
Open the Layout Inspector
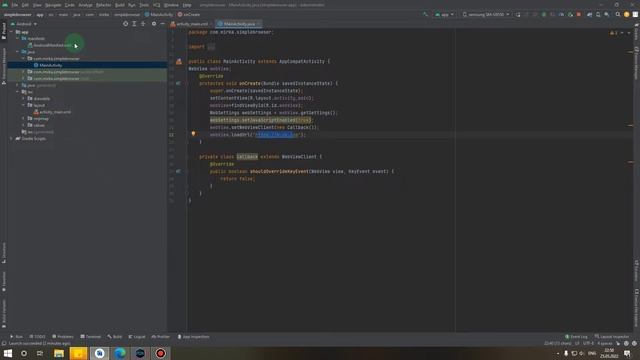tap(612, 337)
